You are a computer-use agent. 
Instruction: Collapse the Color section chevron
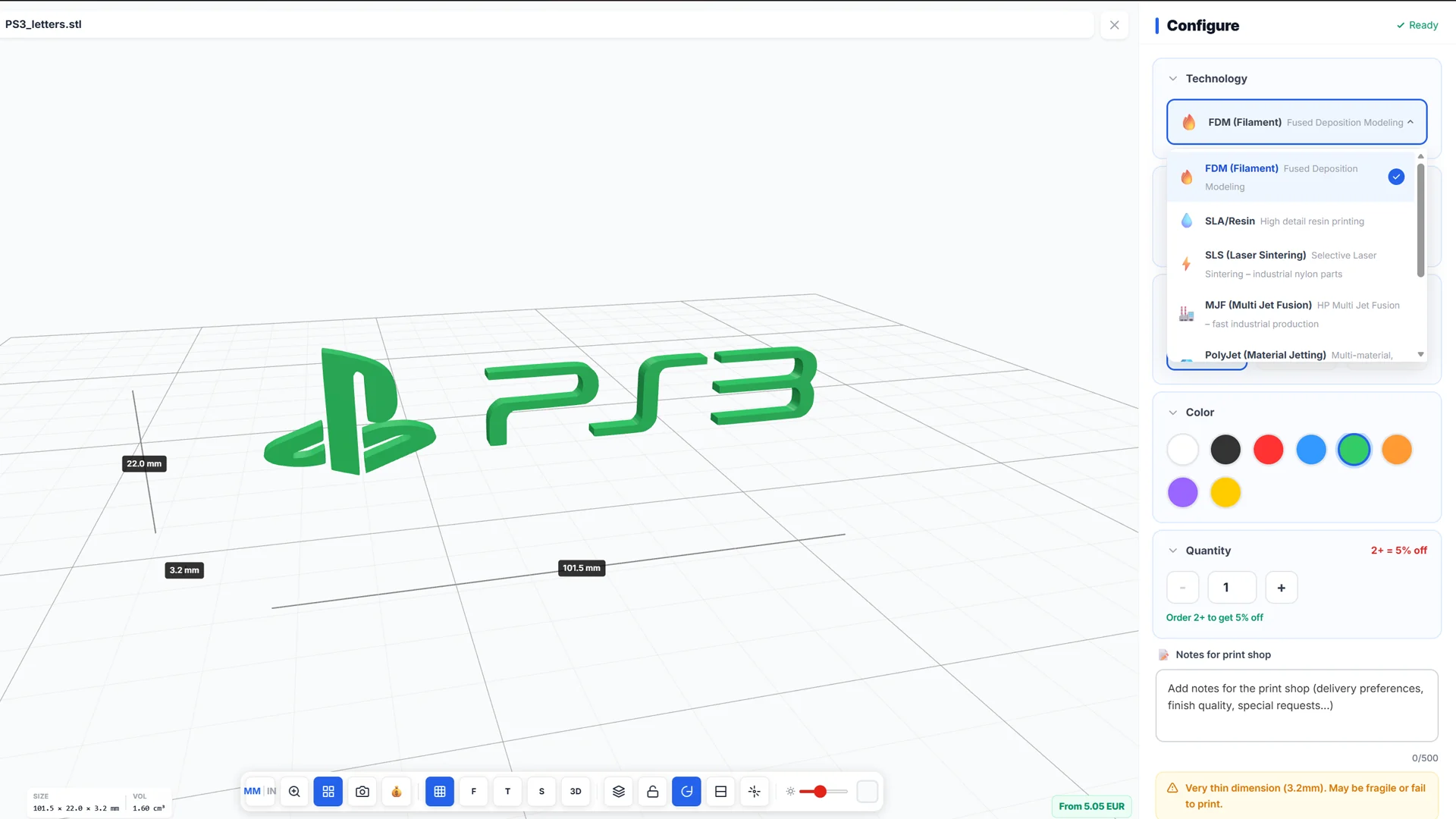point(1173,412)
